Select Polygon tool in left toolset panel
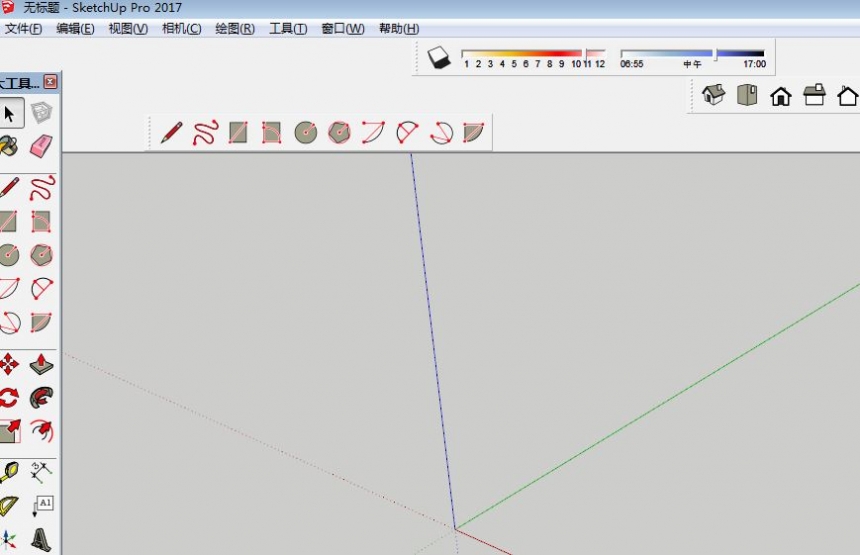The width and height of the screenshot is (860, 555). pyautogui.click(x=41, y=255)
